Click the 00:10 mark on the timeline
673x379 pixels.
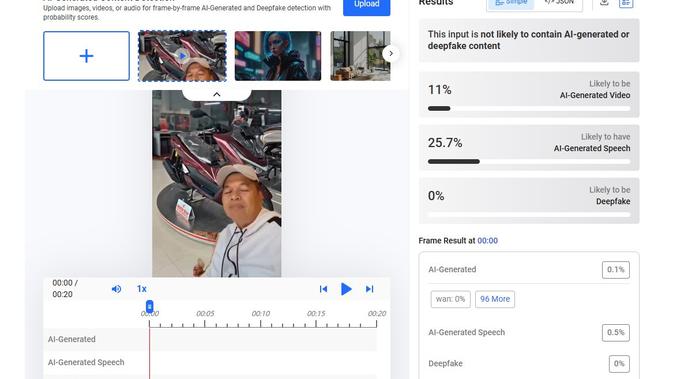tap(261, 313)
